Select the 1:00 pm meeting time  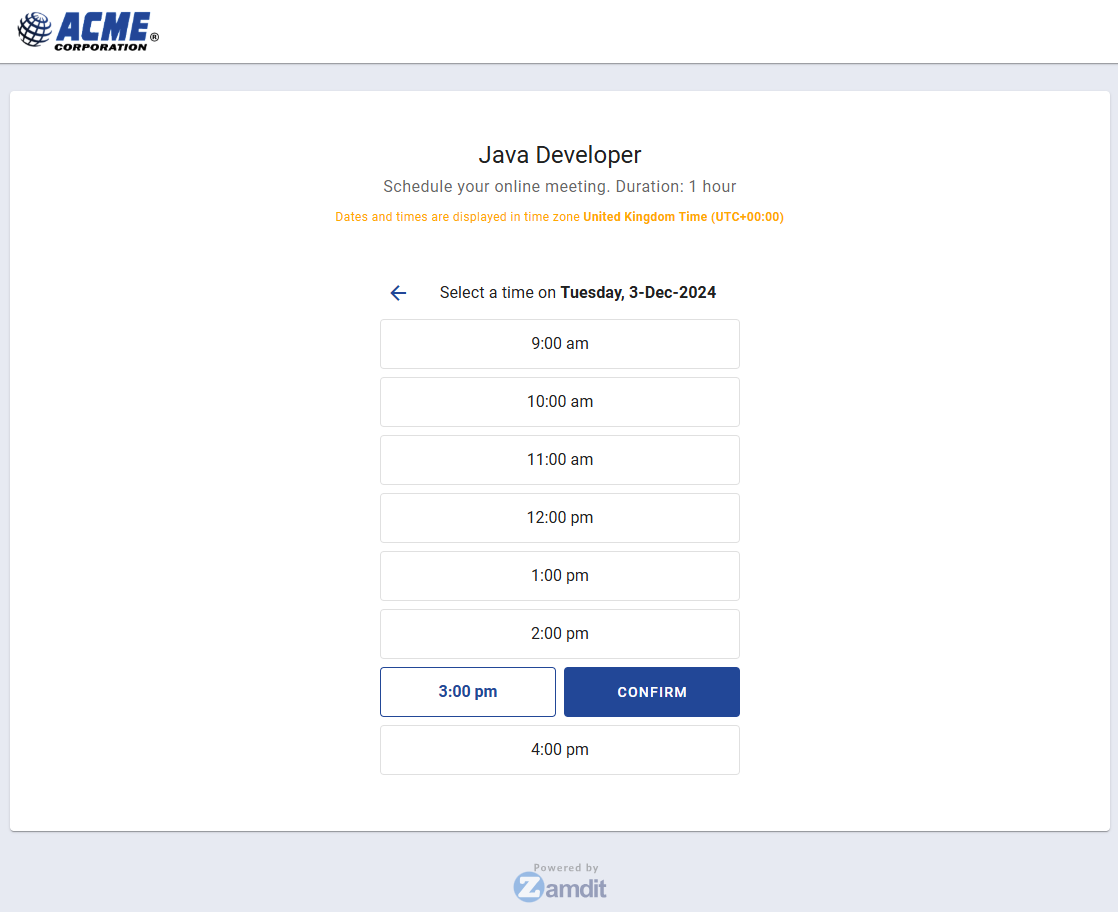click(x=559, y=575)
